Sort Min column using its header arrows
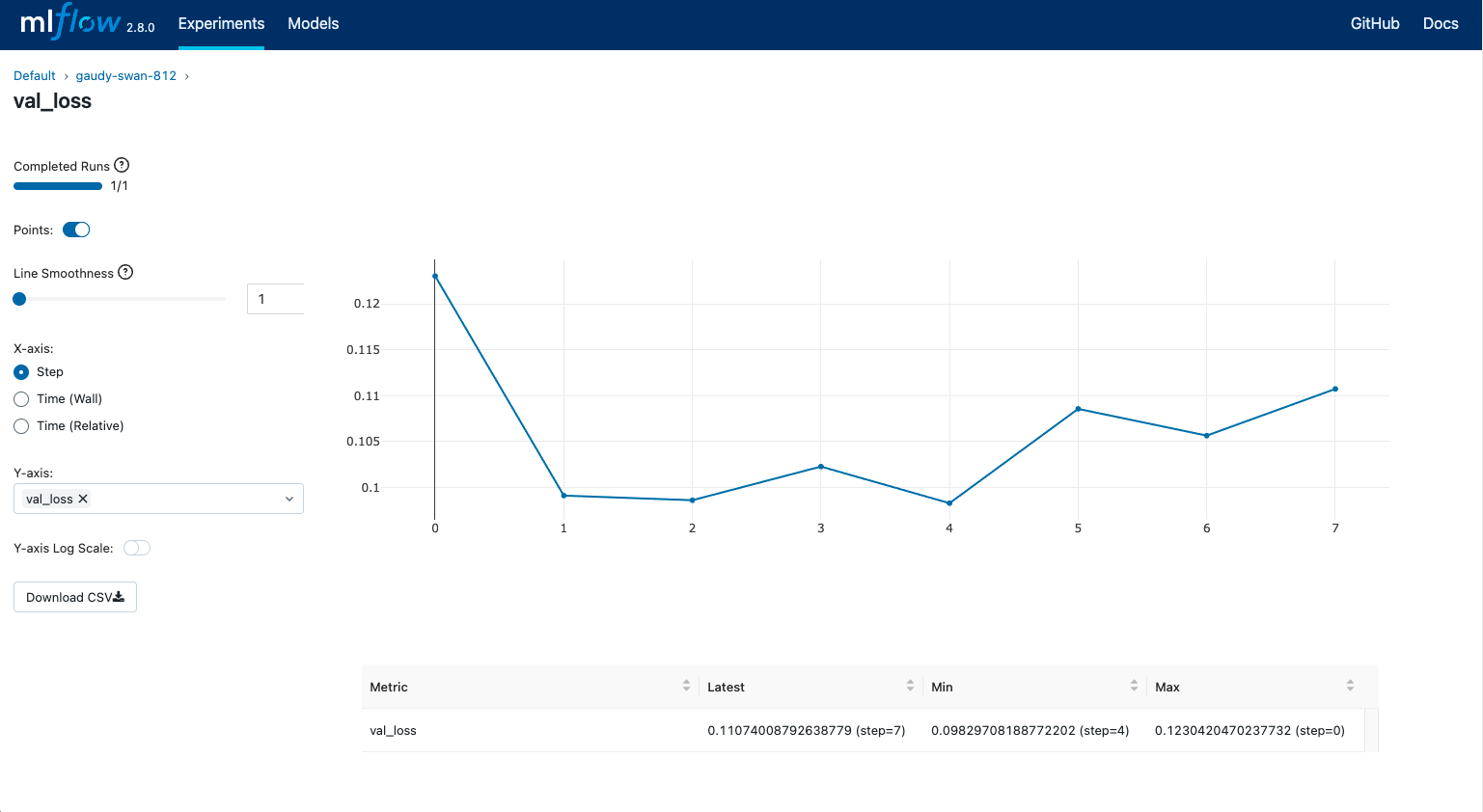1483x812 pixels. [x=1134, y=686]
